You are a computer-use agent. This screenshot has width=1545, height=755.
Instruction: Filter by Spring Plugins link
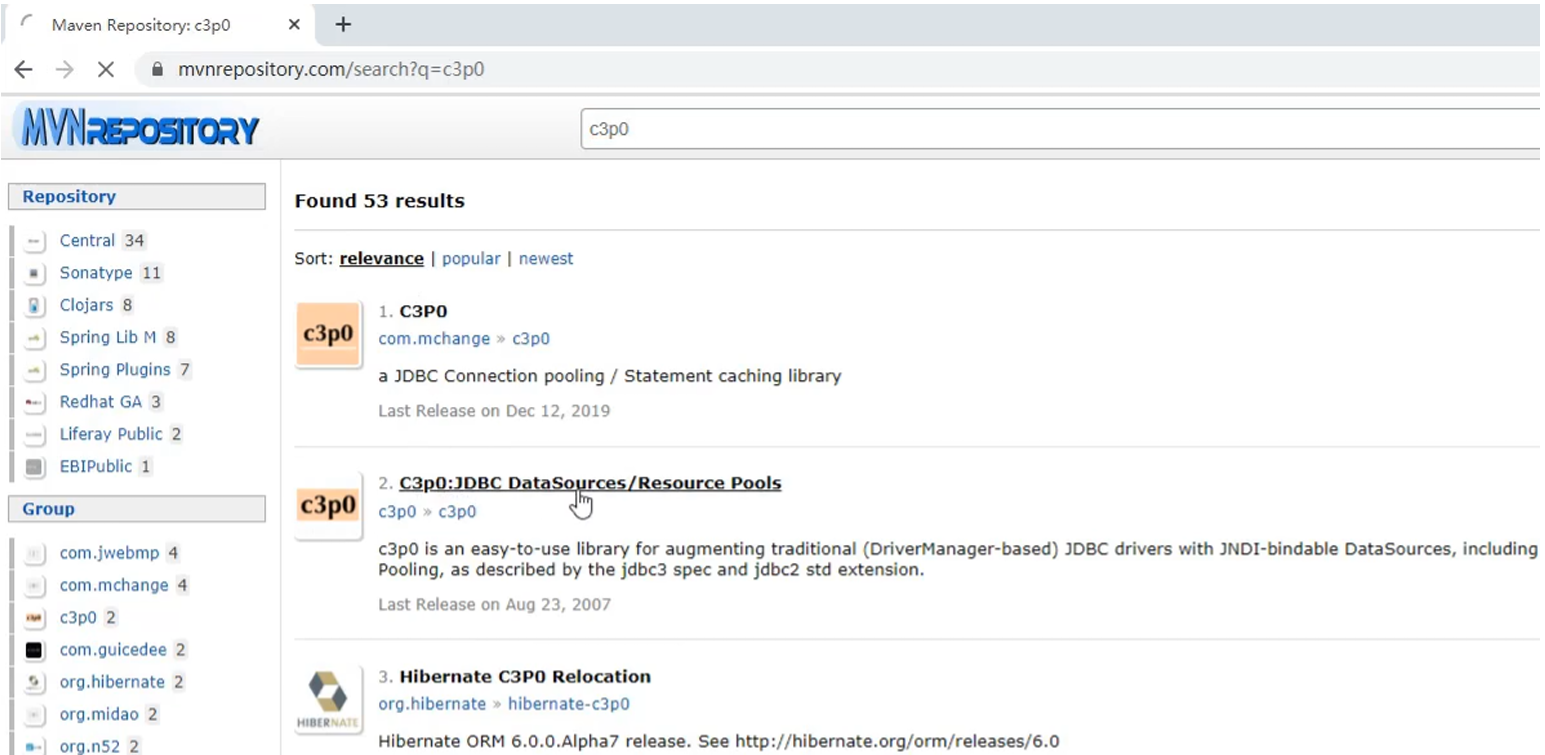tap(115, 370)
